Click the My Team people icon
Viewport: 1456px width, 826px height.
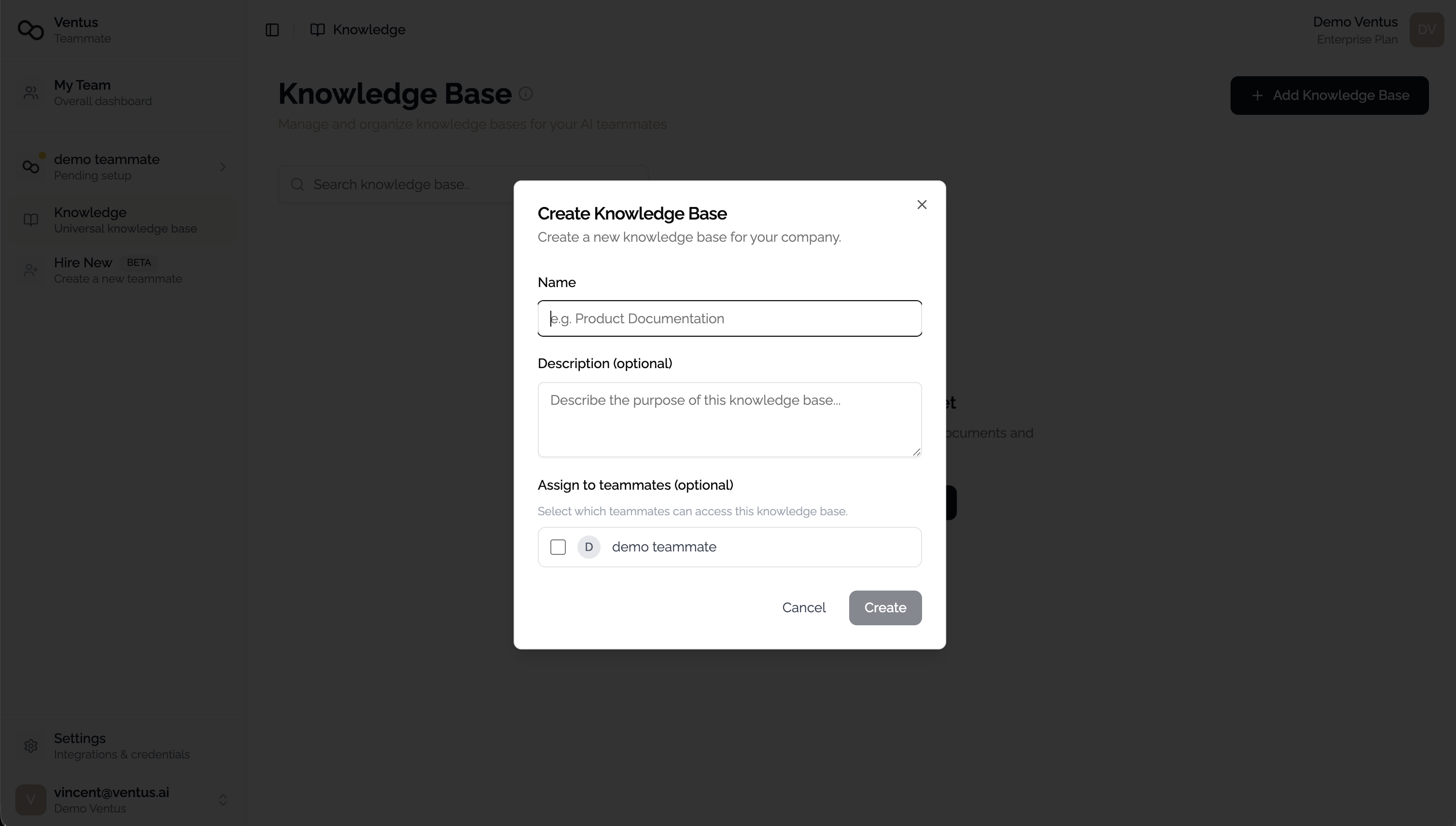31,93
